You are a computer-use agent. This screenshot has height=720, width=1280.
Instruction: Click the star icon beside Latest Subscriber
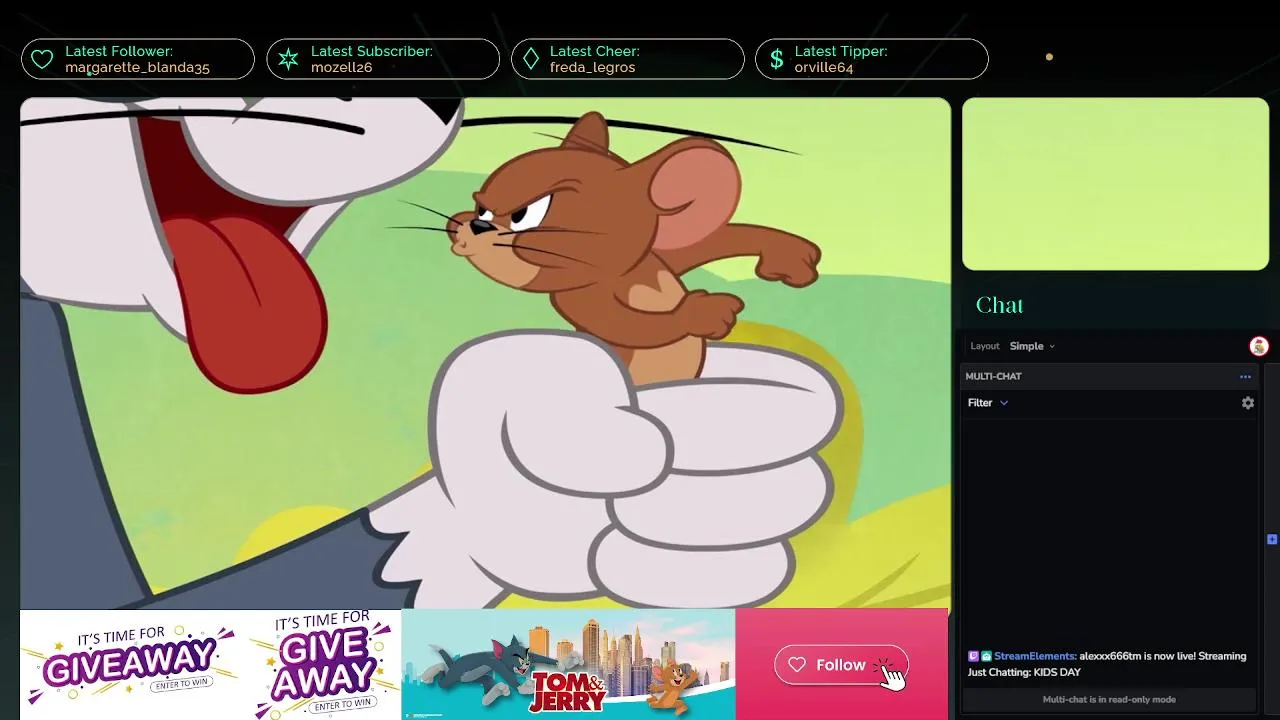(288, 60)
